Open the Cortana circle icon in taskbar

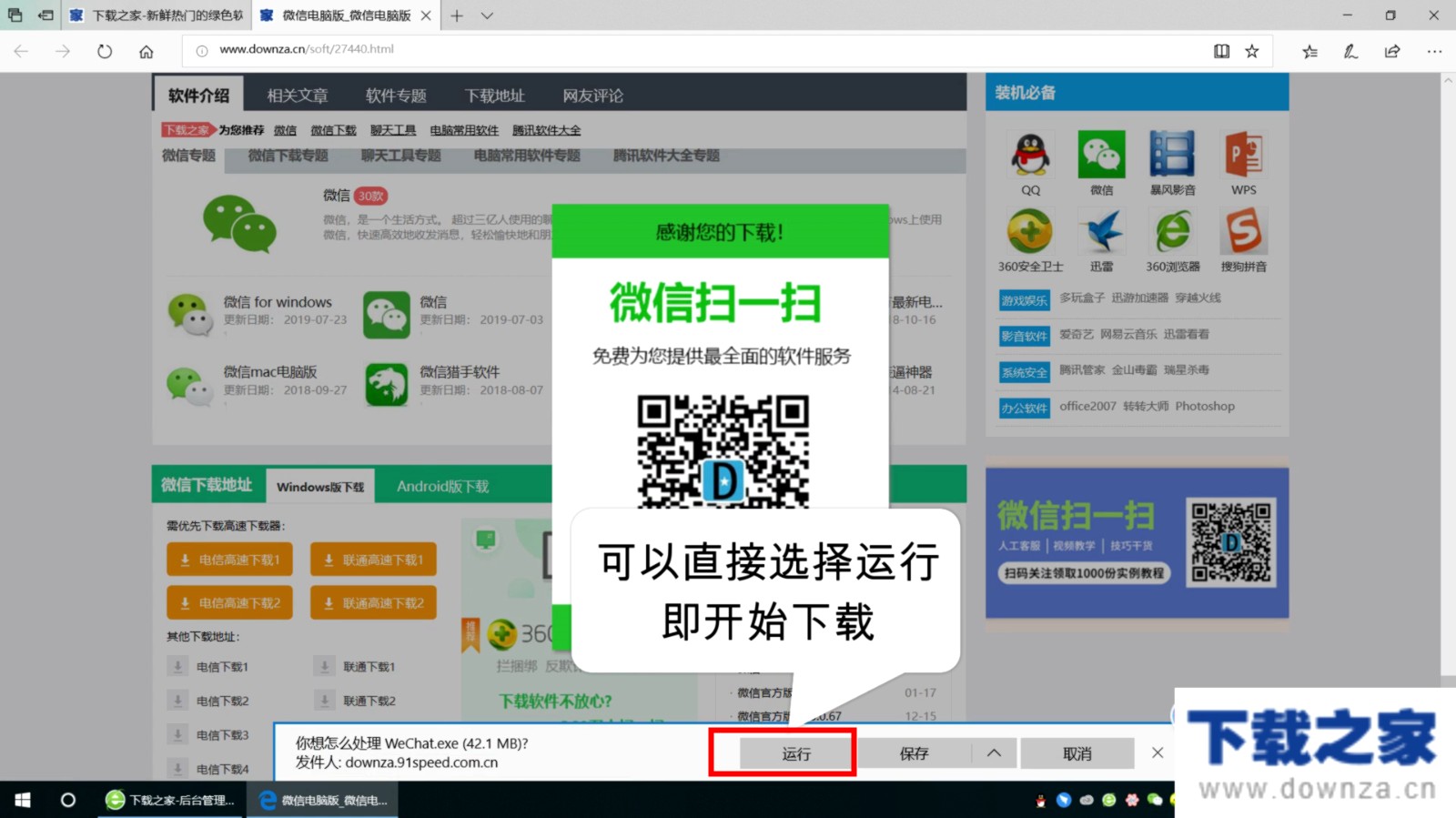67,800
